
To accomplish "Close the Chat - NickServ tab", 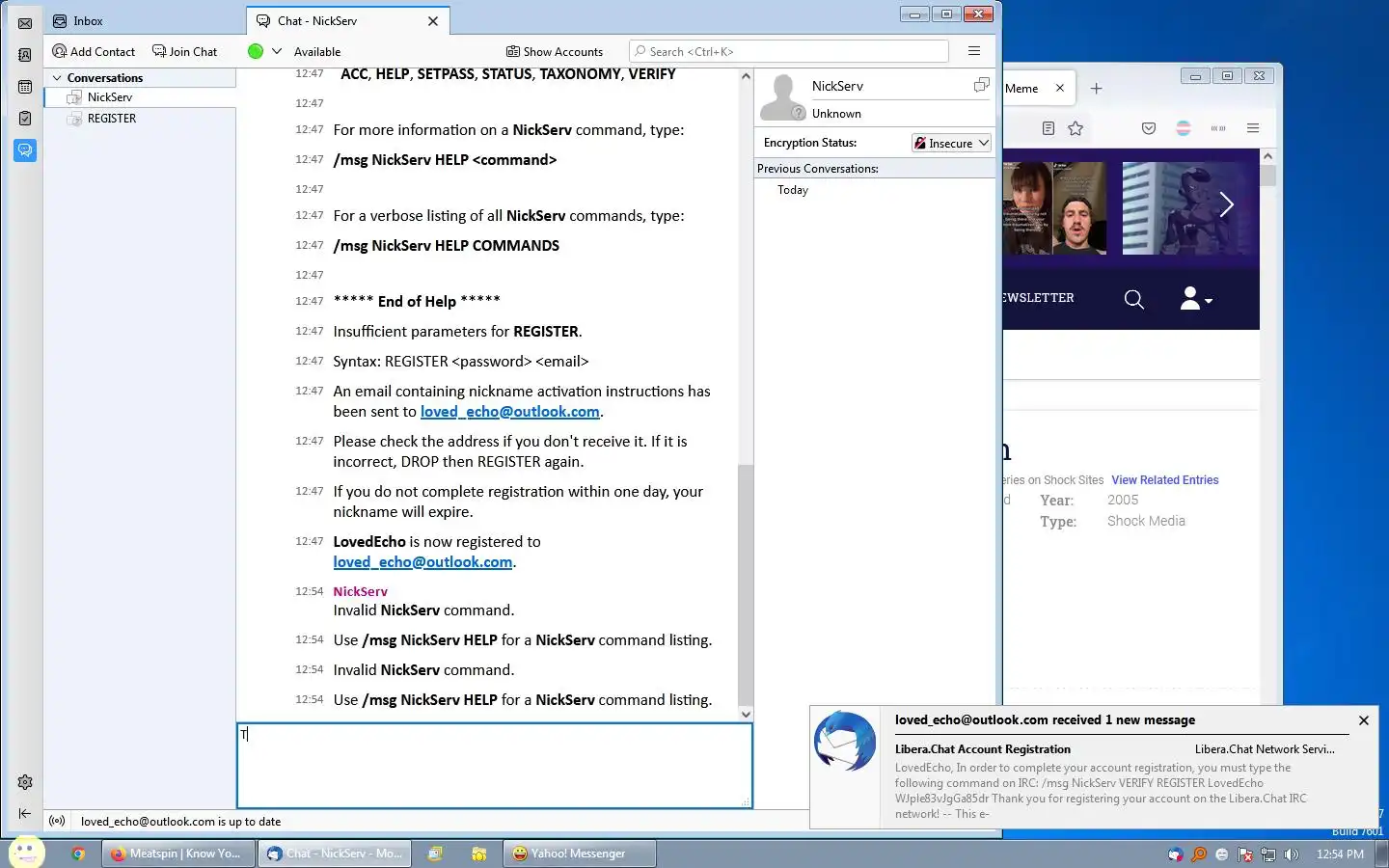I will click(433, 20).
